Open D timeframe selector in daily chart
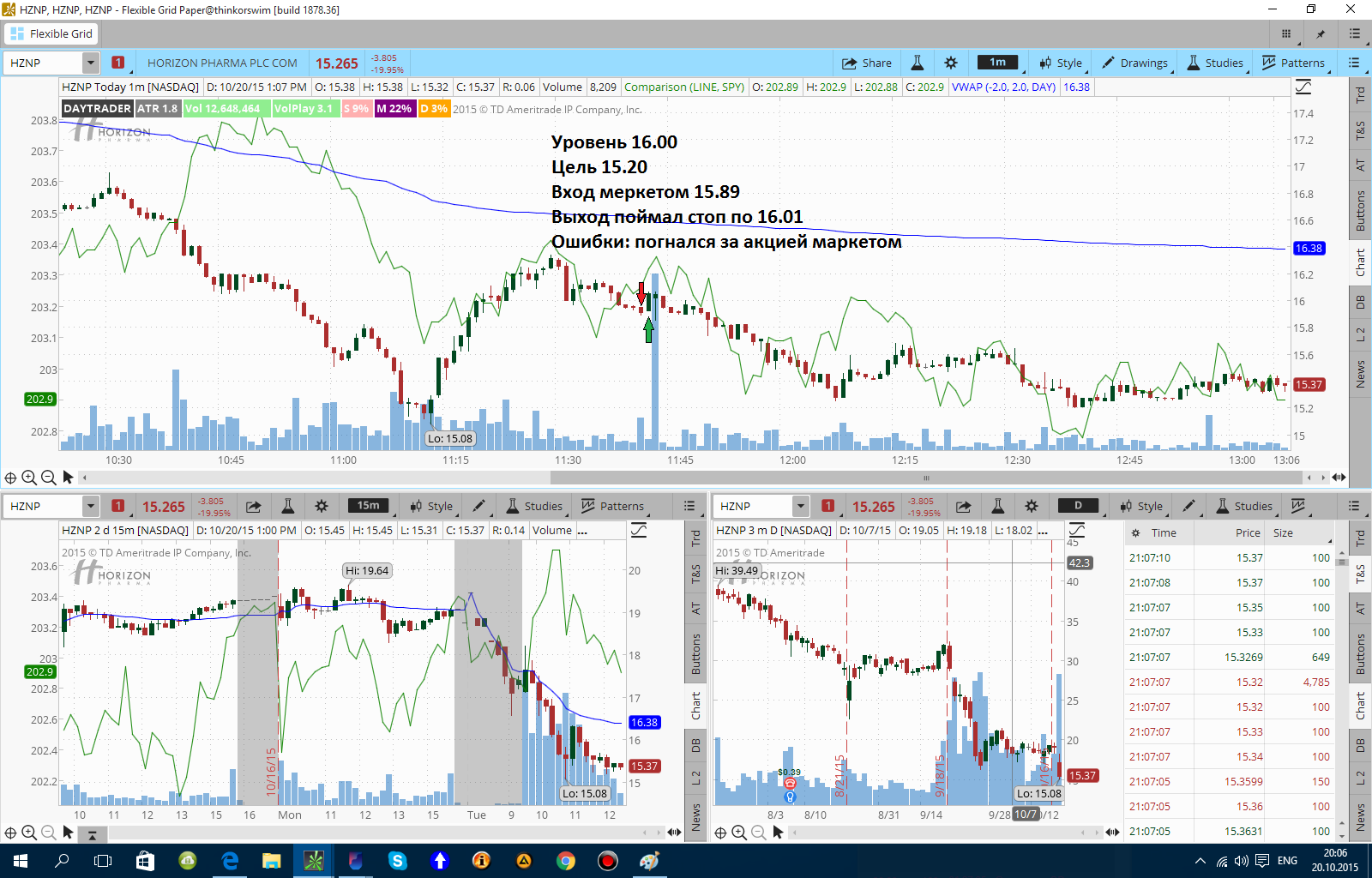The image size is (1372, 878). [1080, 506]
